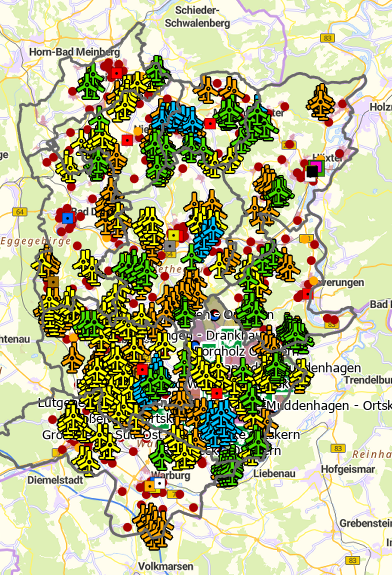The width and height of the screenshot is (392, 575).
Task: Click the white square marker at Warburg
Action: coord(160,483)
